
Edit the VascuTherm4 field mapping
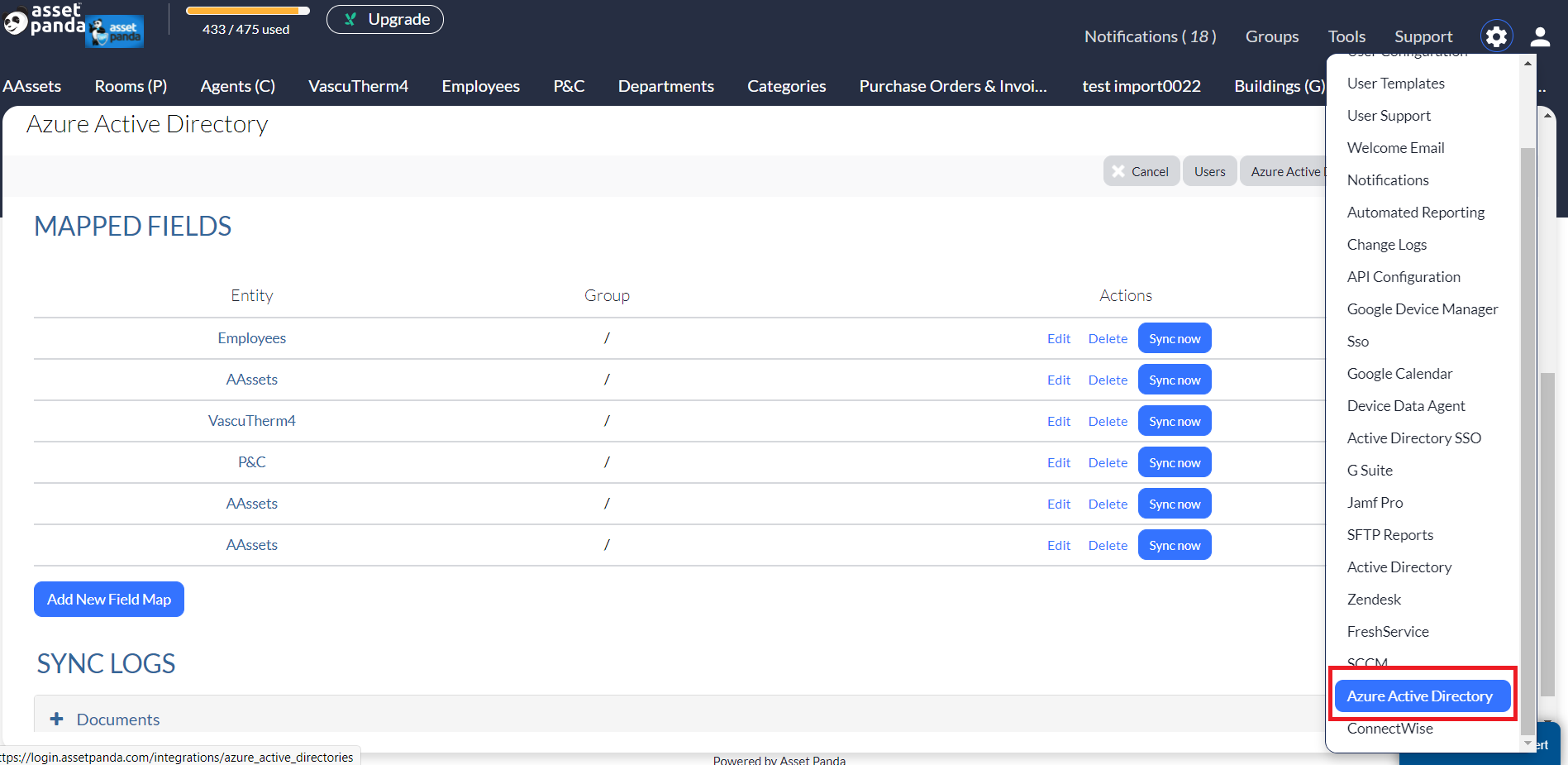(x=1059, y=421)
